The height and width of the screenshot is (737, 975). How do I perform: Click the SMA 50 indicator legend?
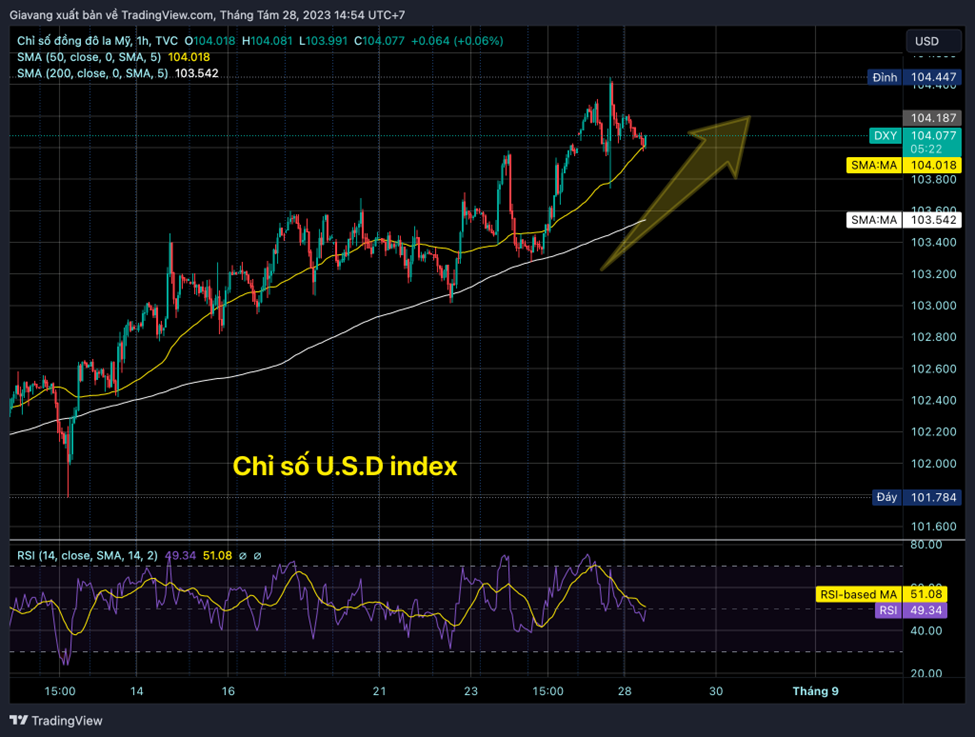click(x=90, y=57)
